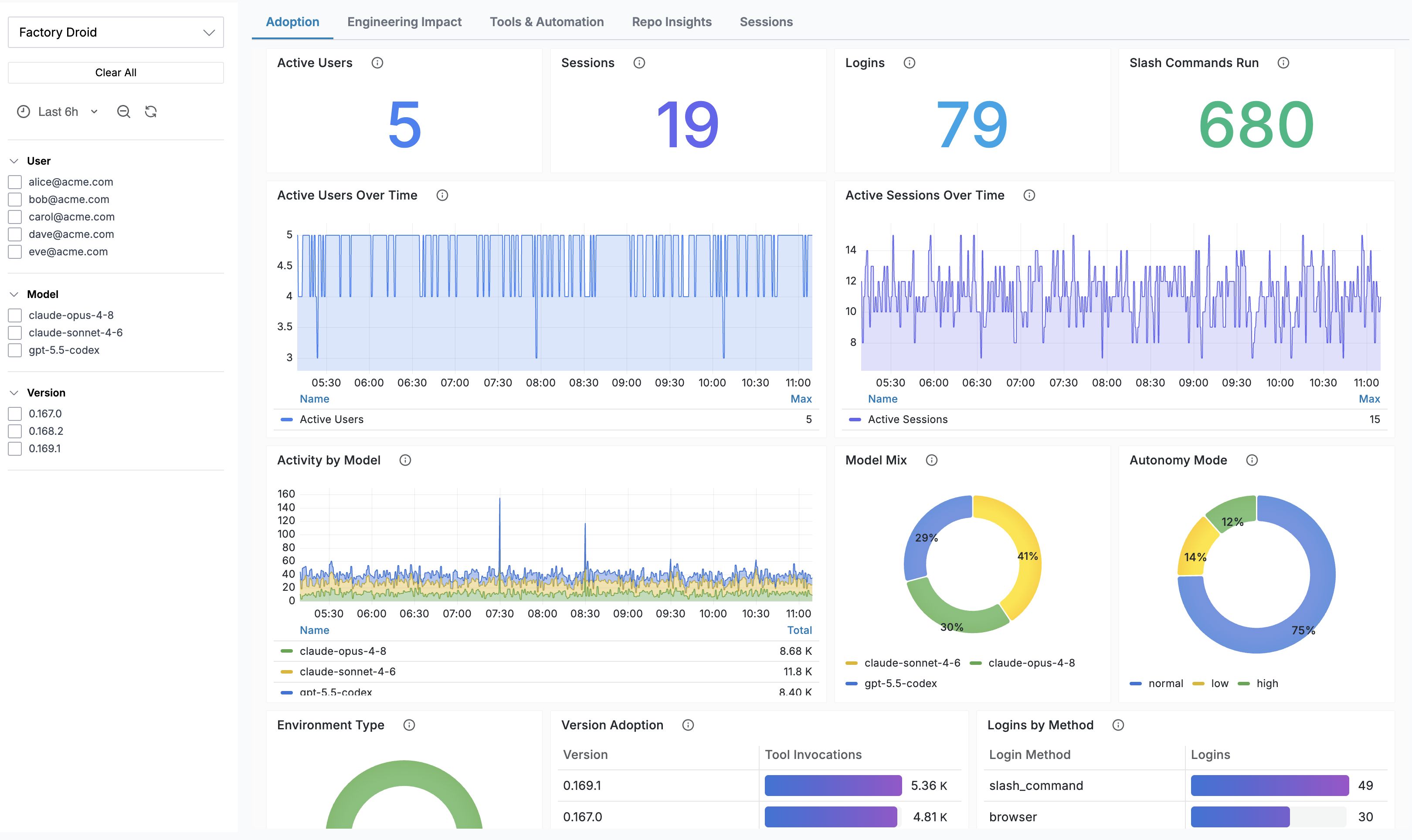This screenshot has width=1412, height=840.
Task: Select the carol@acme.com checkbox
Action: pyautogui.click(x=15, y=217)
